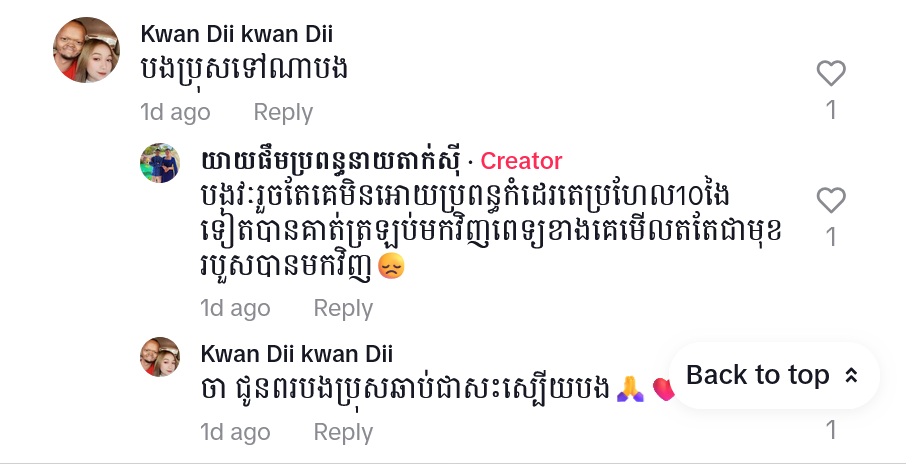Reply to the top Kwan Dii comment
This screenshot has width=906, height=466.
(x=283, y=112)
